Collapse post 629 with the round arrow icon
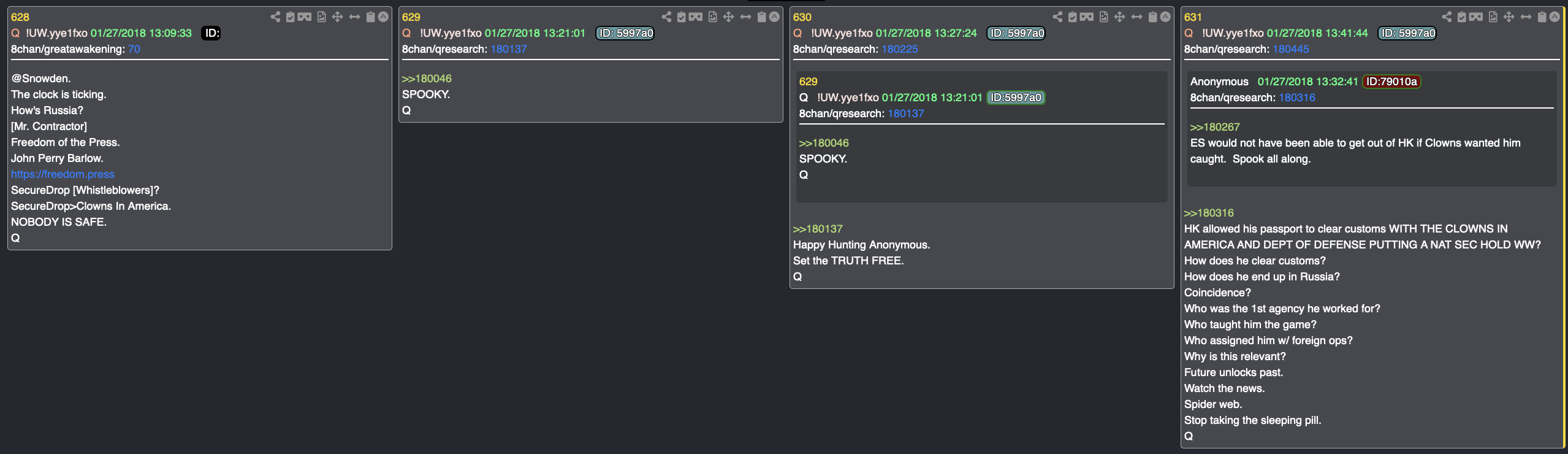The width and height of the screenshot is (1568, 454). tap(774, 17)
